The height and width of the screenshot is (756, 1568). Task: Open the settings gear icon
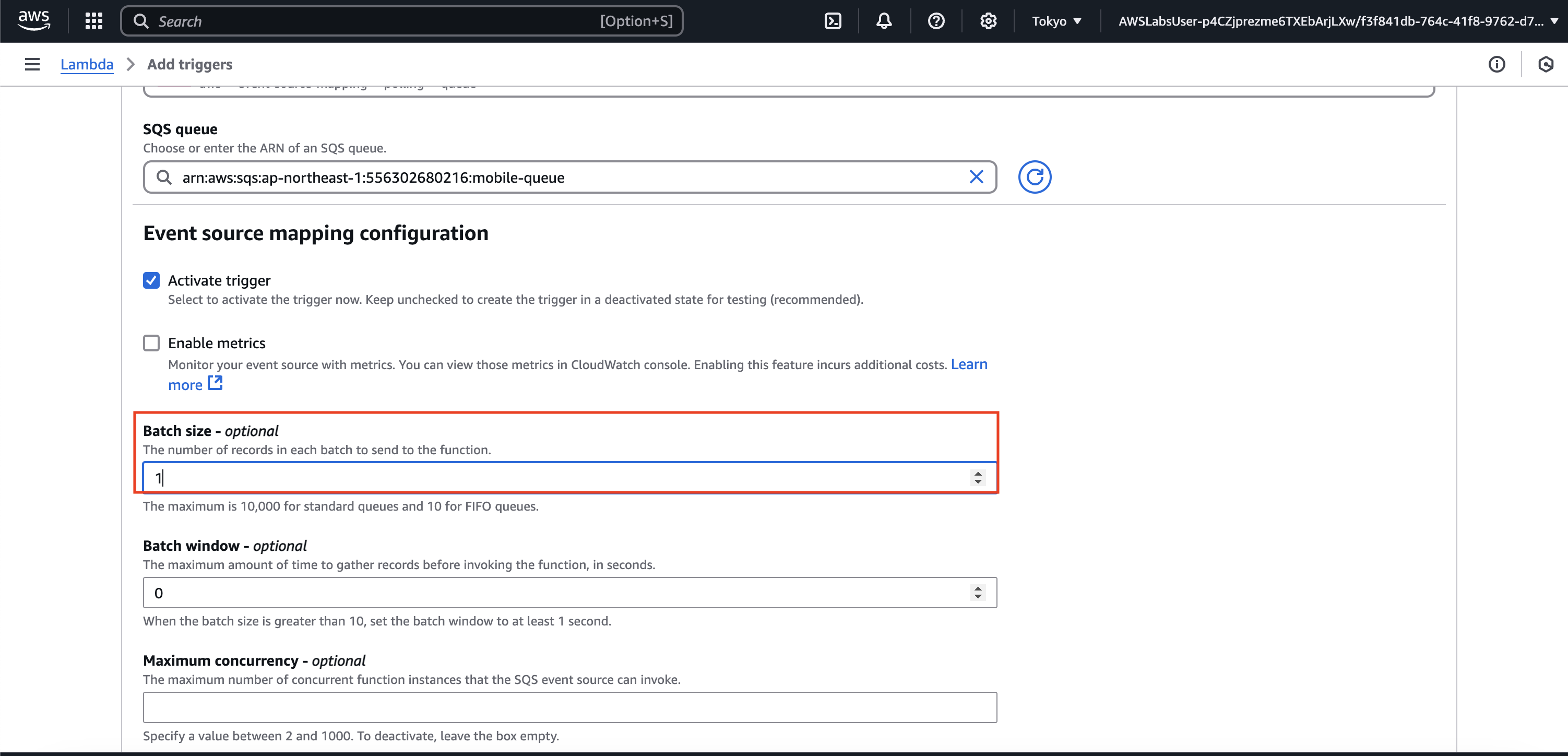pos(988,21)
